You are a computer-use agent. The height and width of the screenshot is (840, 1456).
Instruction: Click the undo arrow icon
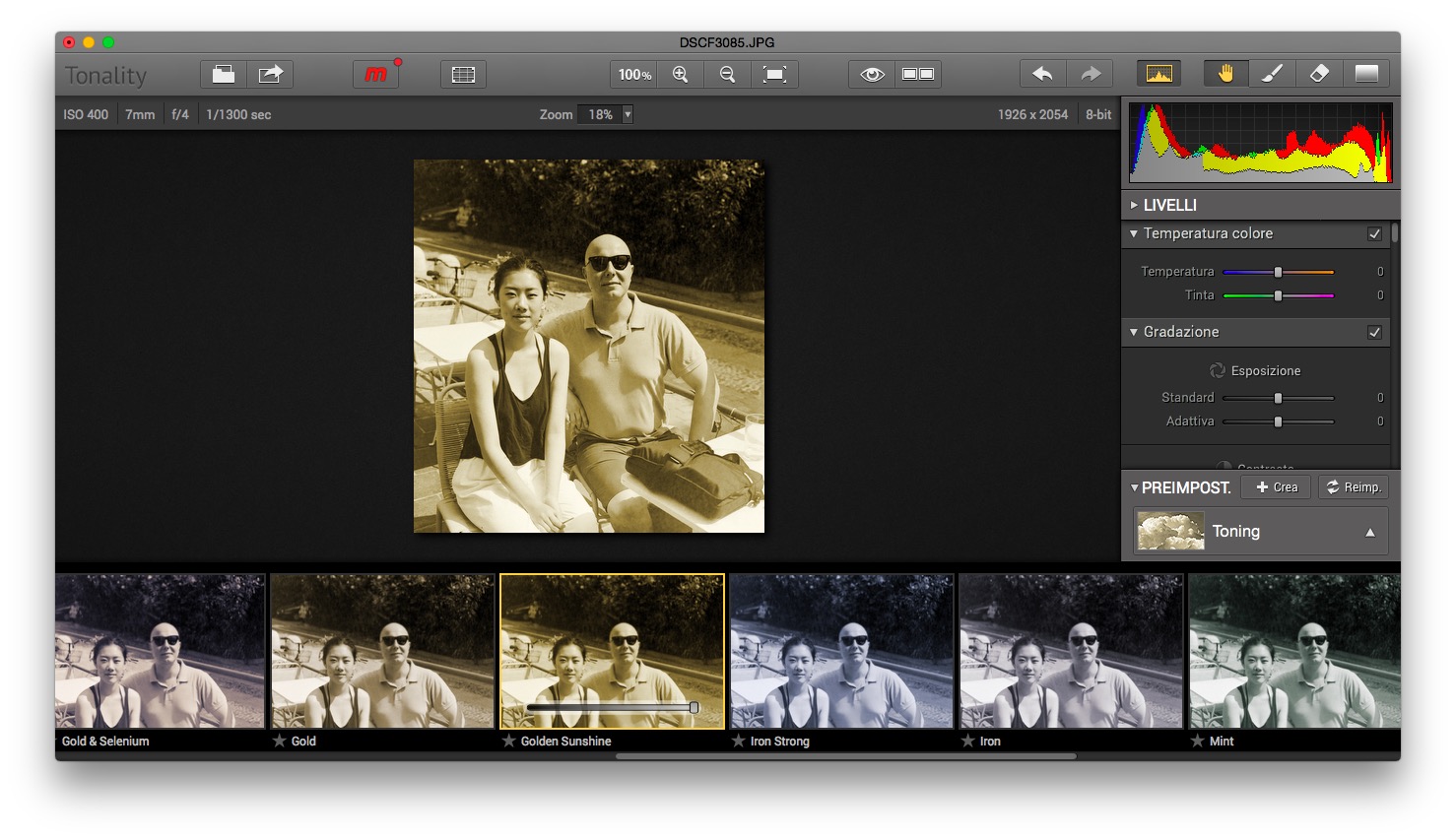(x=1042, y=75)
